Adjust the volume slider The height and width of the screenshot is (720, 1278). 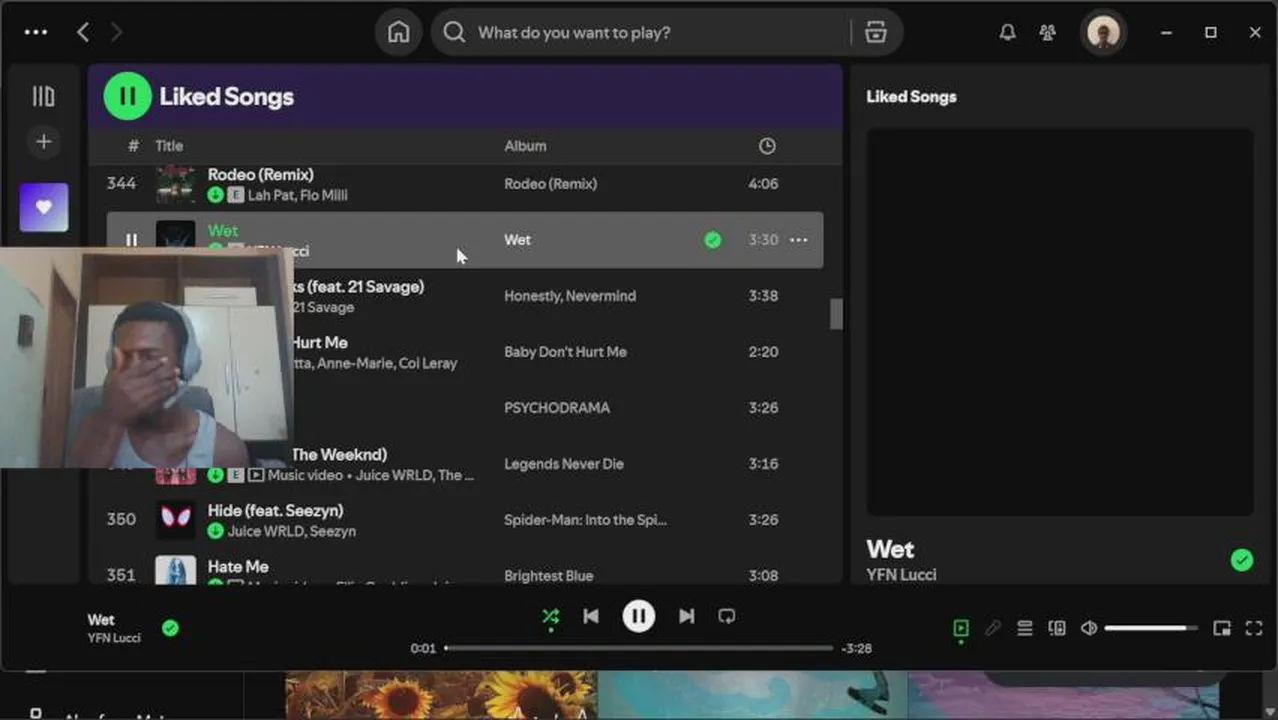(x=1150, y=628)
